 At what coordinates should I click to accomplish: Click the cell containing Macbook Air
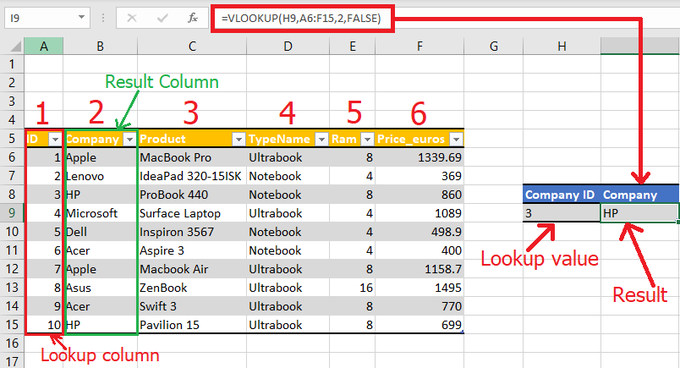192,269
